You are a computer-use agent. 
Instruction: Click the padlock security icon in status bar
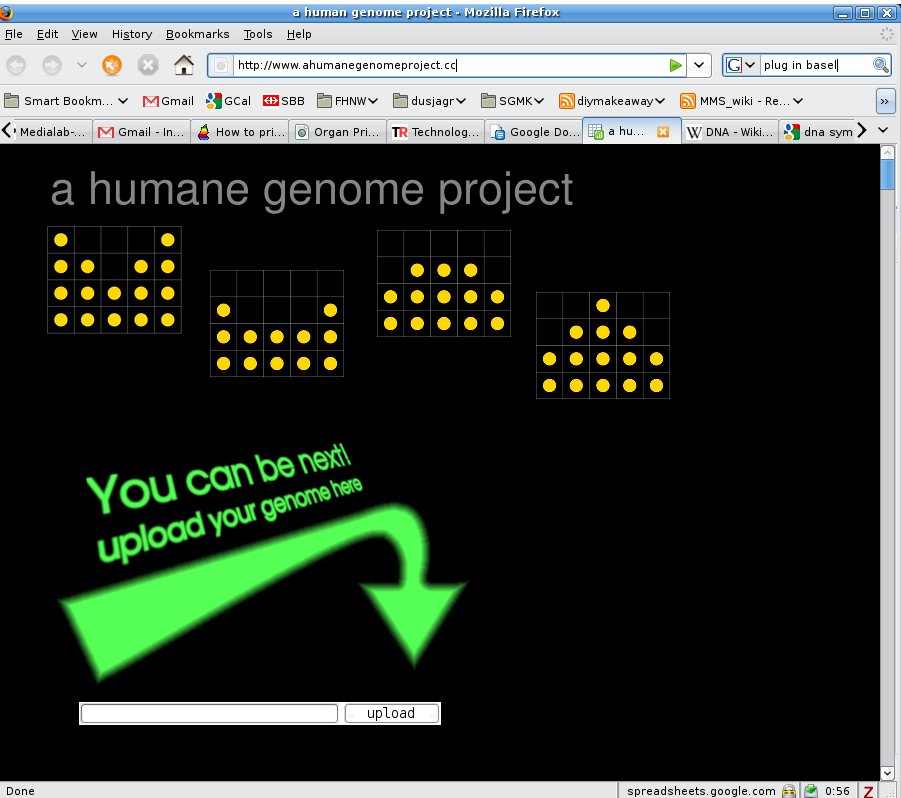coord(789,790)
